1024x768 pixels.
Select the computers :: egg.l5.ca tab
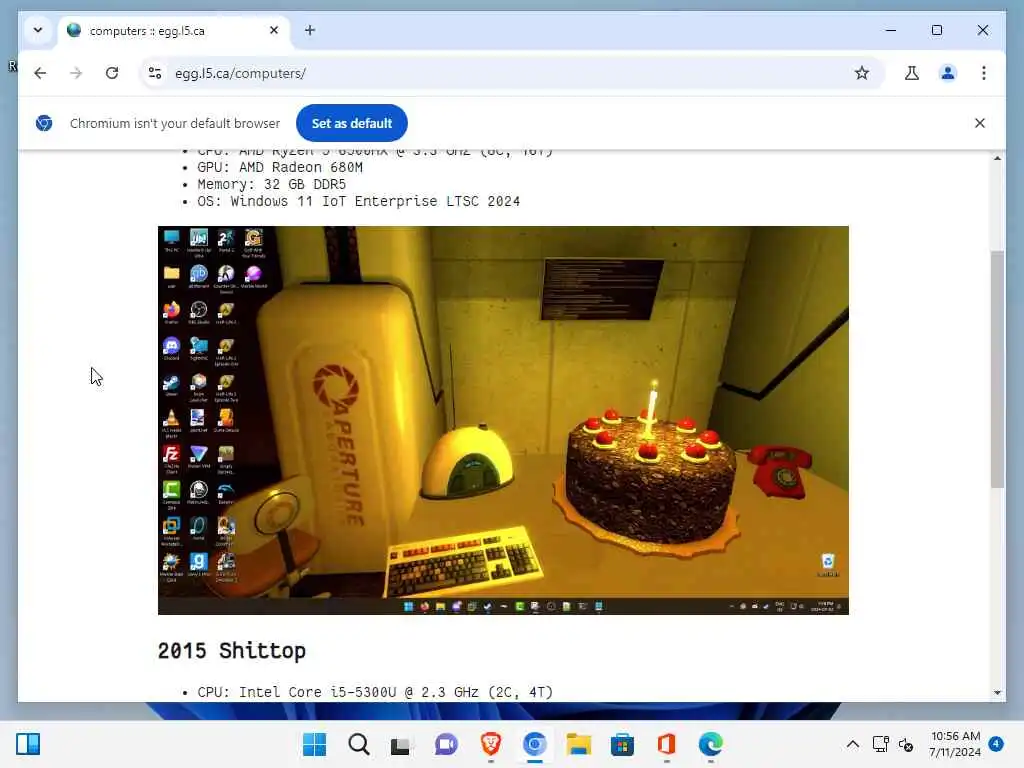coord(174,31)
